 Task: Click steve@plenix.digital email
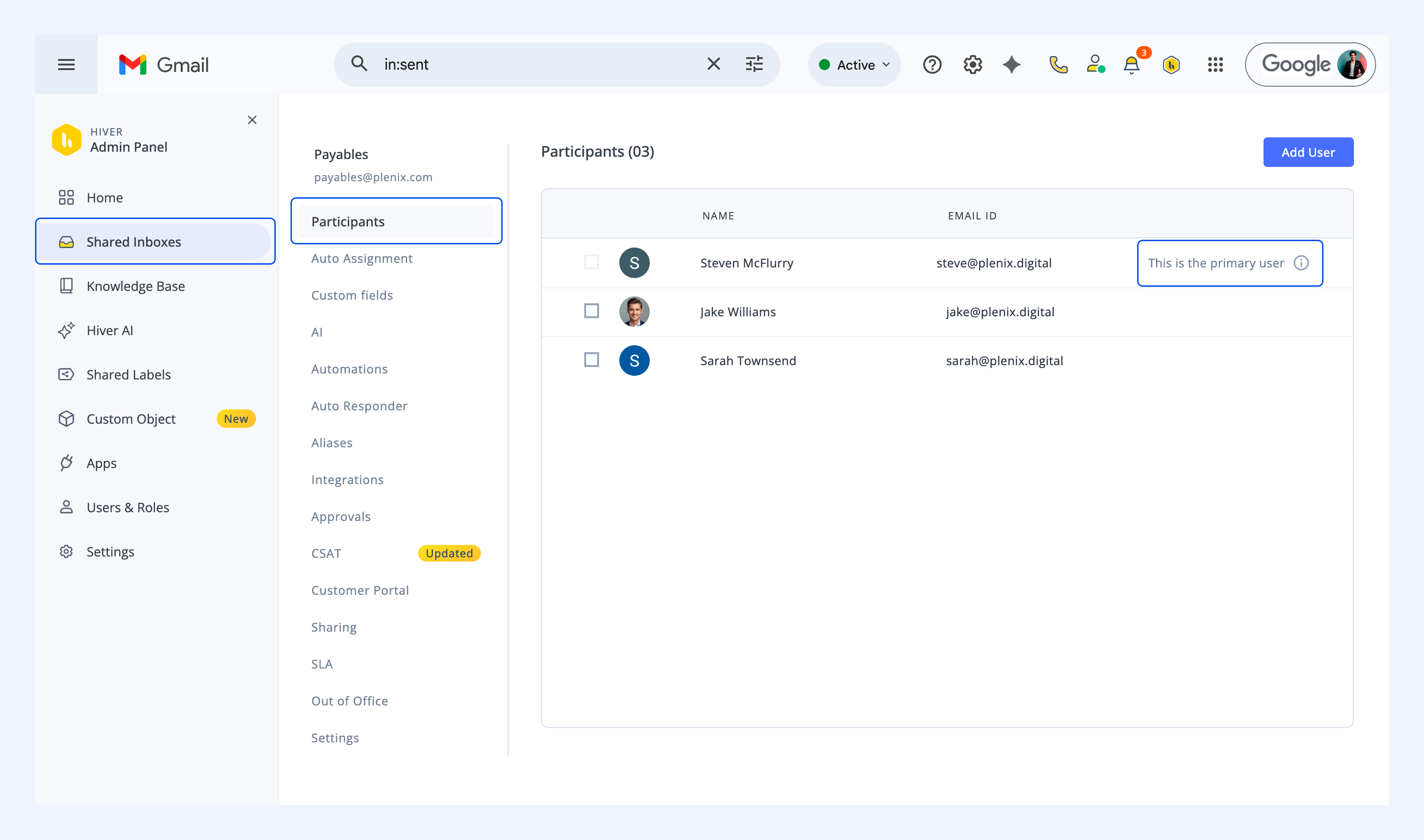994,263
